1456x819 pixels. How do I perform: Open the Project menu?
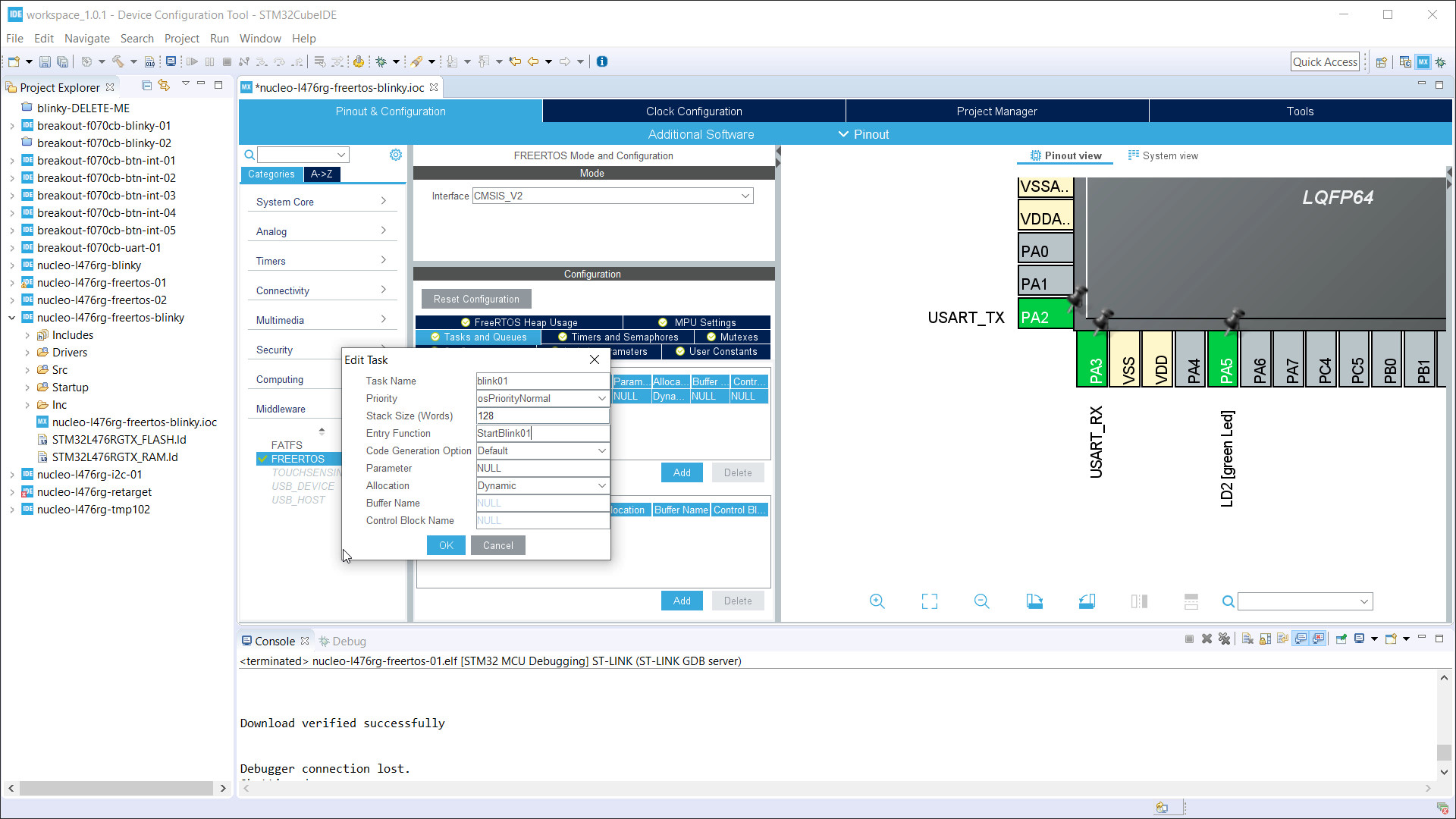point(181,38)
